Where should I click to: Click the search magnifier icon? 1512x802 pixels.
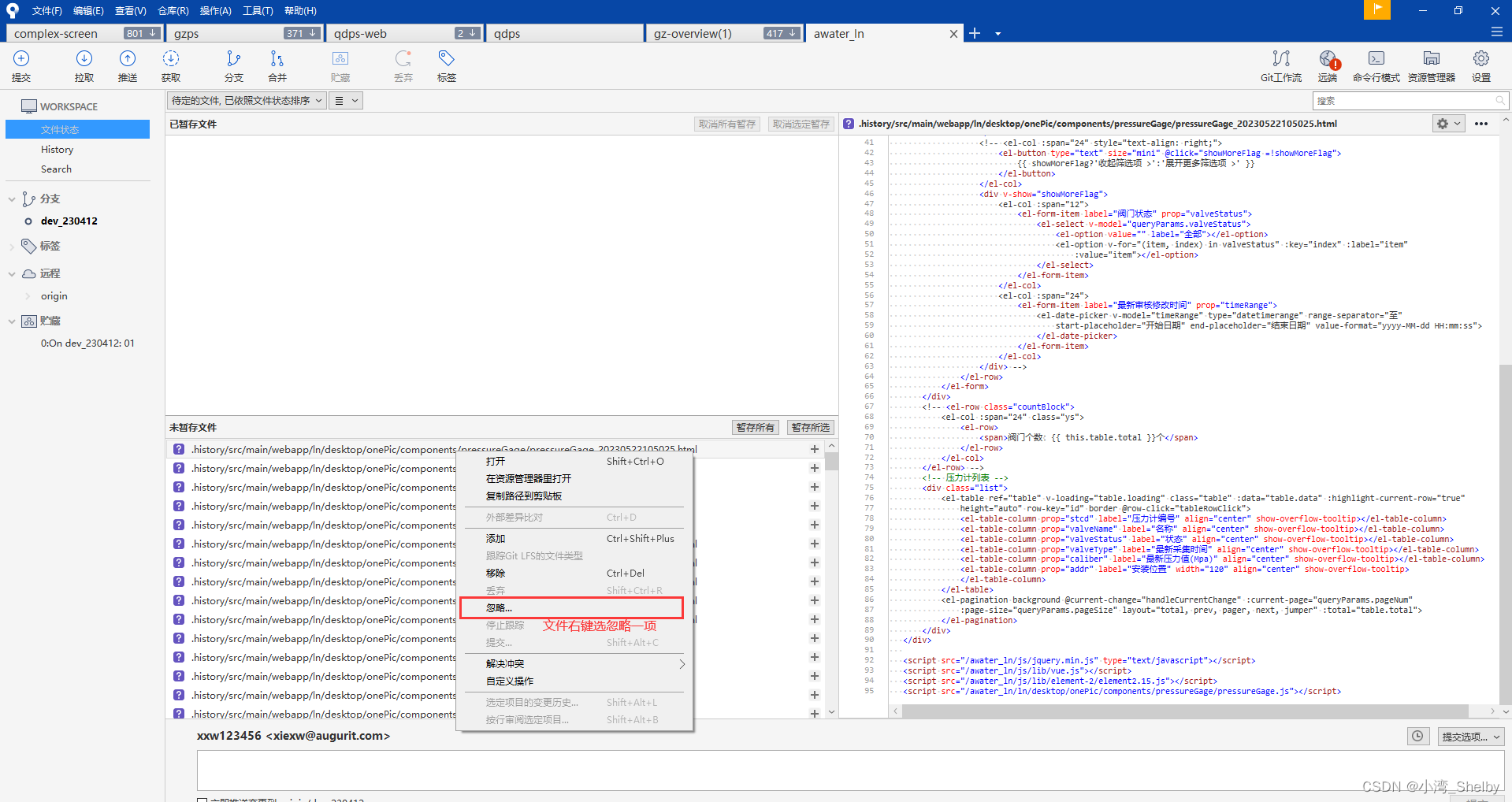(x=1500, y=100)
